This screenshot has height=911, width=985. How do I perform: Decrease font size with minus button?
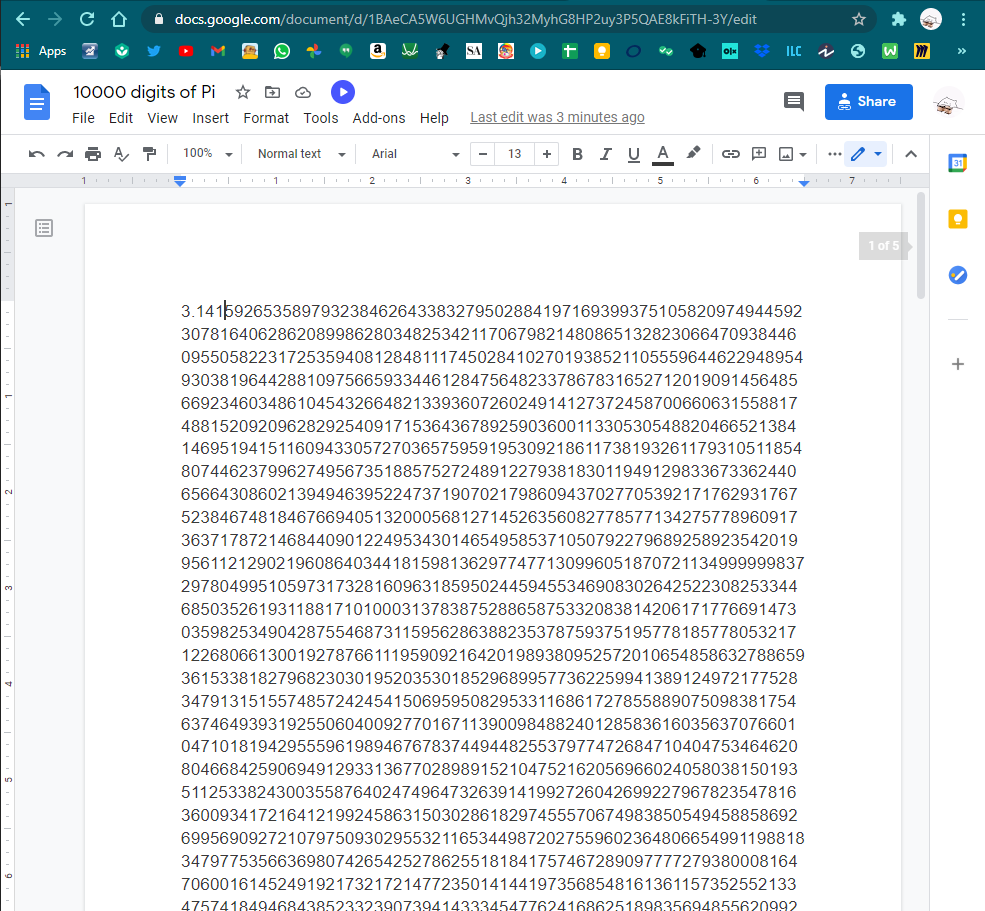482,154
